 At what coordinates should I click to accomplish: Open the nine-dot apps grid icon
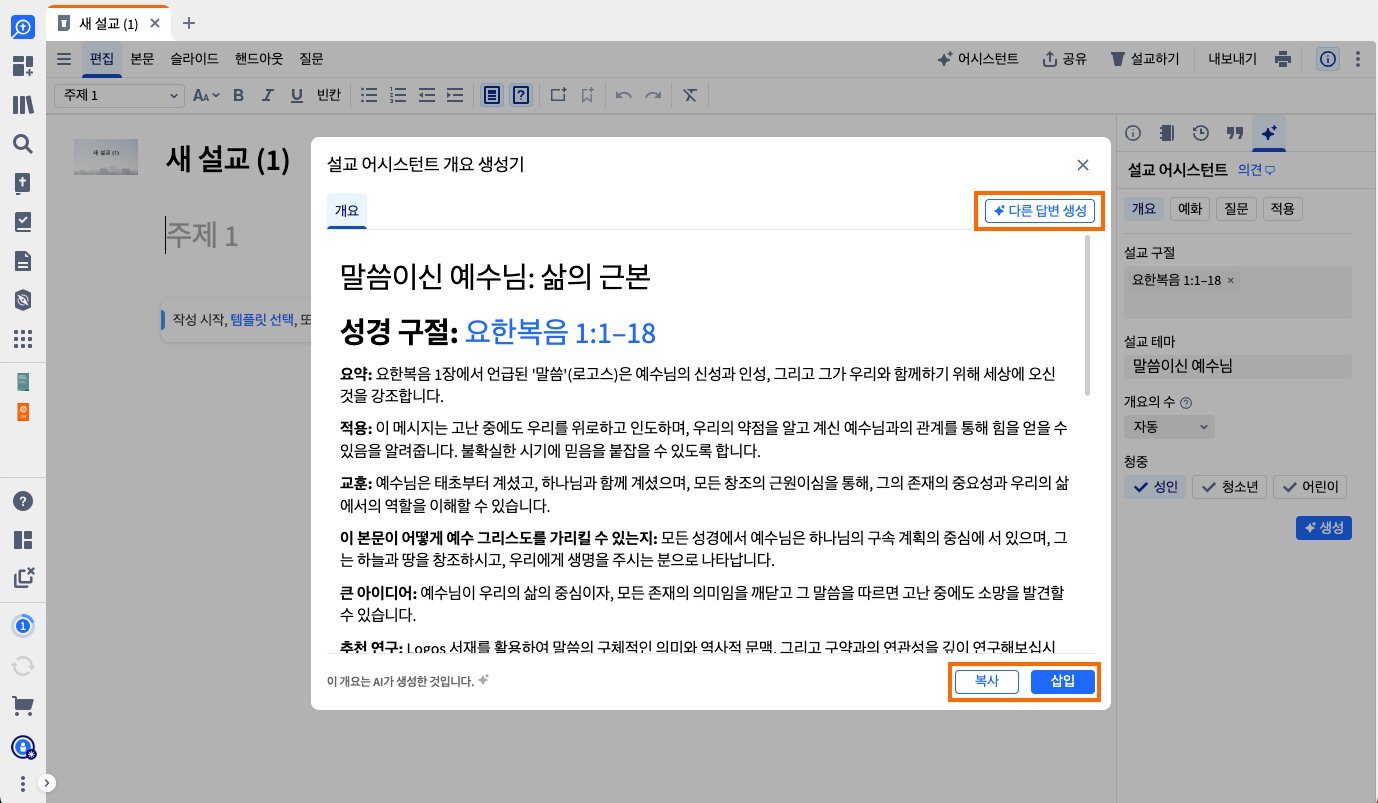(x=22, y=338)
